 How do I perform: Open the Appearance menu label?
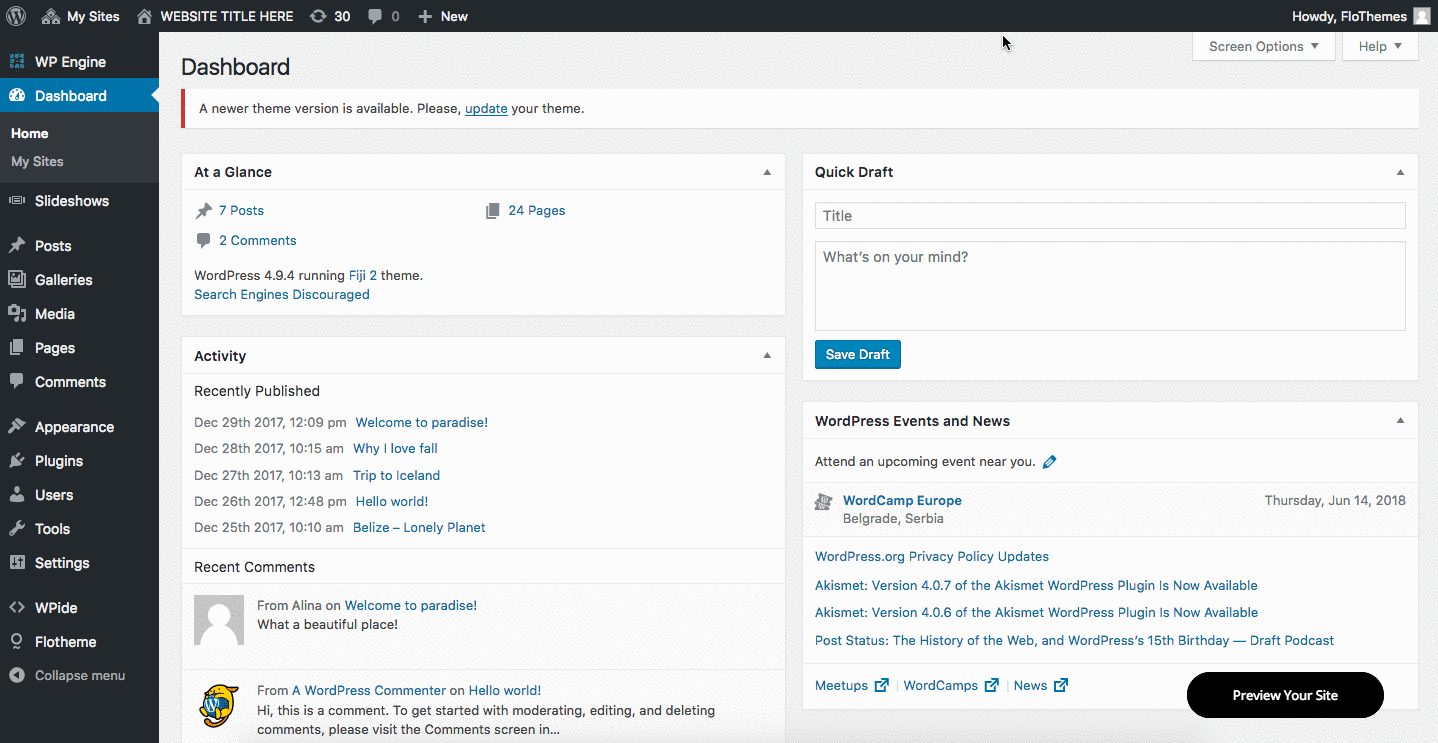coord(74,427)
